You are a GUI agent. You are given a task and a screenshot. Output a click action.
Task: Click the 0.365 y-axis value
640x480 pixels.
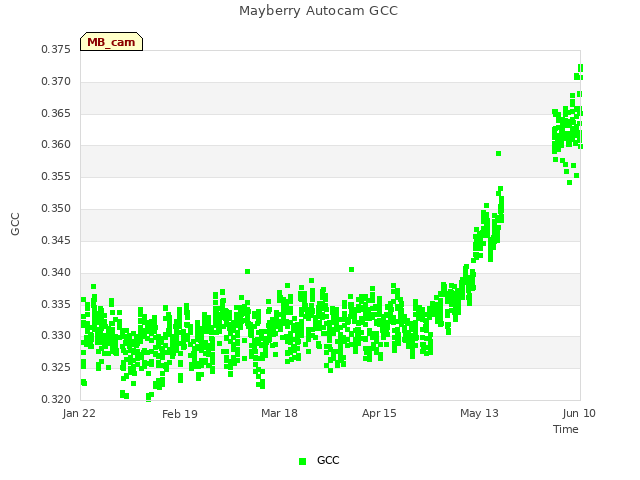point(56,113)
